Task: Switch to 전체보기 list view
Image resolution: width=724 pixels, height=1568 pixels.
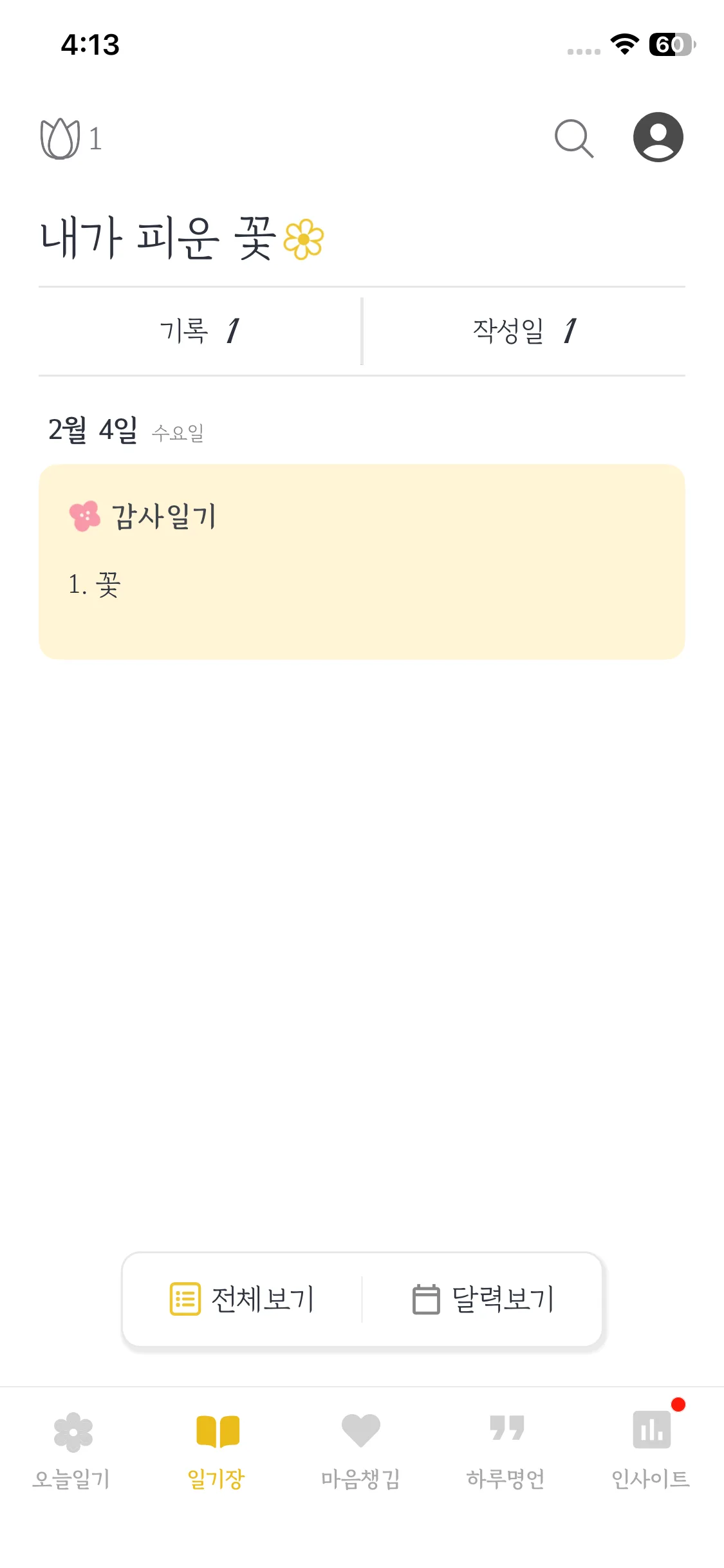Action: 242,1299
